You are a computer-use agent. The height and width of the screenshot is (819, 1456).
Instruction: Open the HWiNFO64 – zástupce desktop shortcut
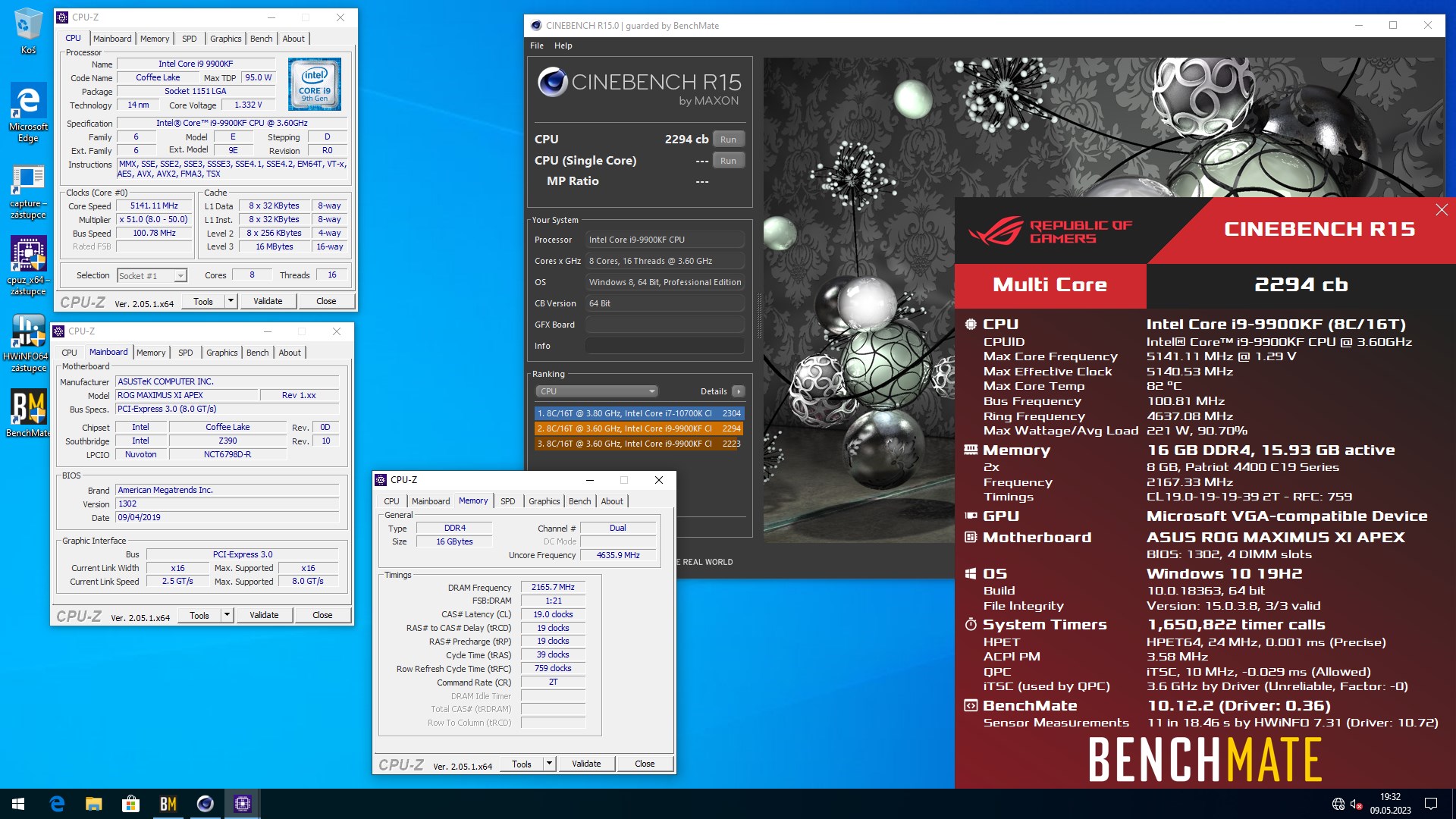28,344
